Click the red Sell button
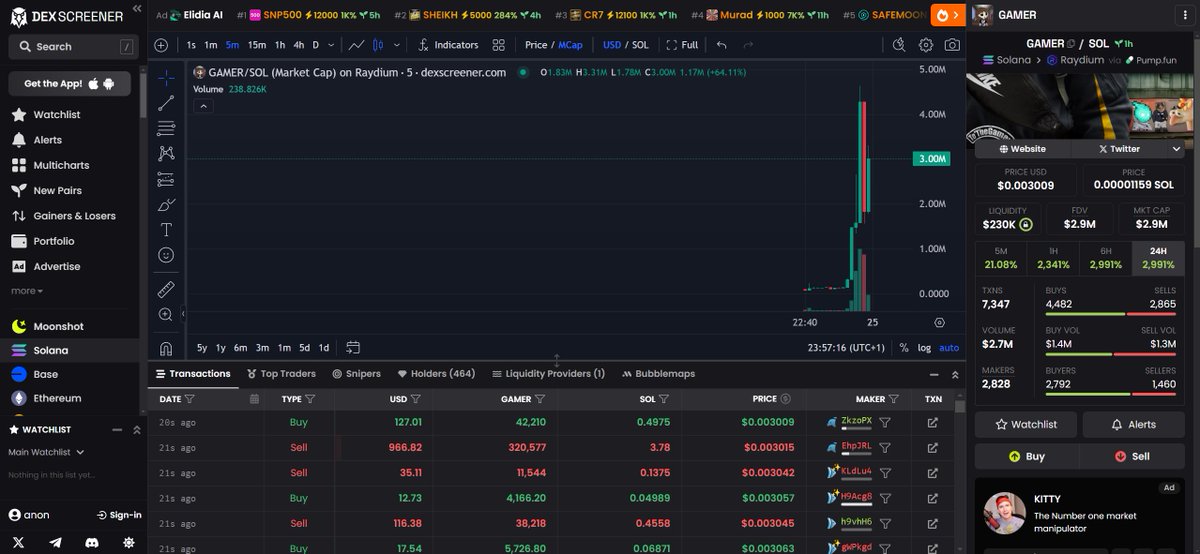1200x554 pixels. 1133,456
